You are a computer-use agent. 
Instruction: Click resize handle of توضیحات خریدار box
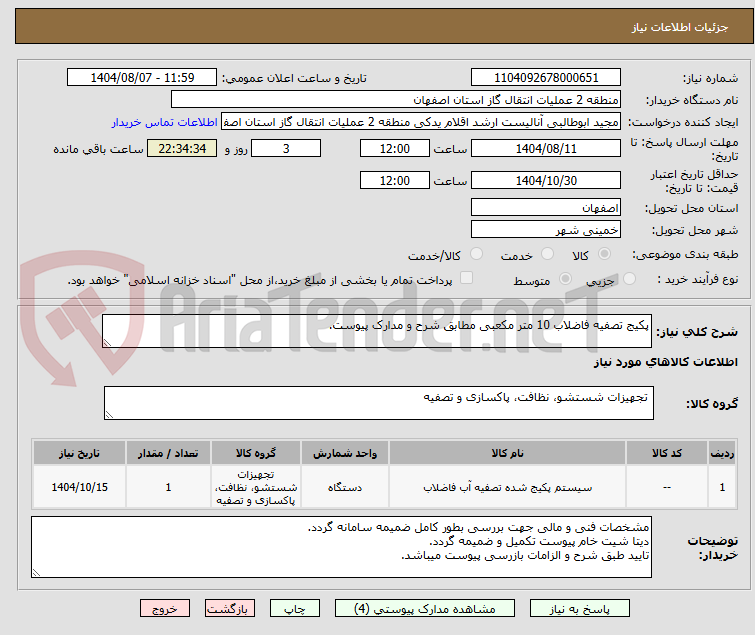click(37, 572)
